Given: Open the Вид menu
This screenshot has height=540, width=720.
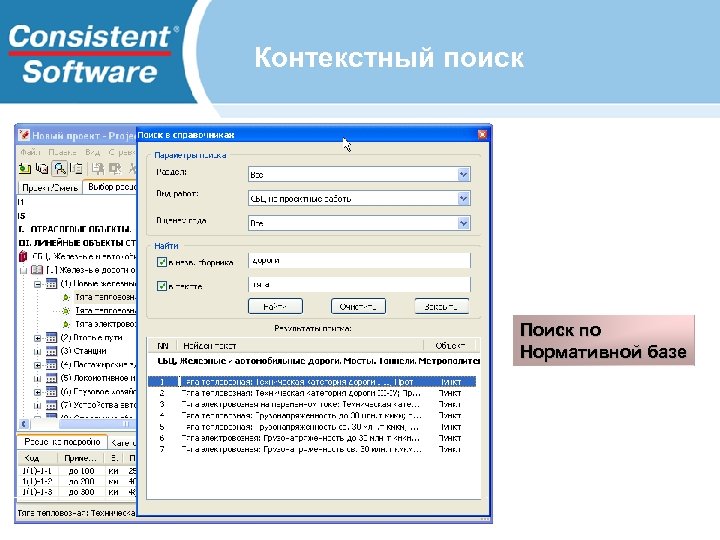Looking at the screenshot, I should 92,152.
